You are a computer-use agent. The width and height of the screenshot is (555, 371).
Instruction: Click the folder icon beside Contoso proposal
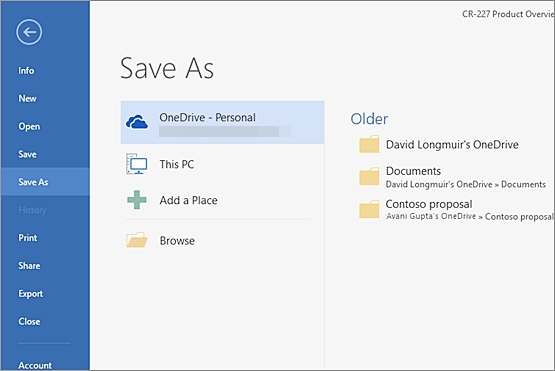pyautogui.click(x=369, y=209)
